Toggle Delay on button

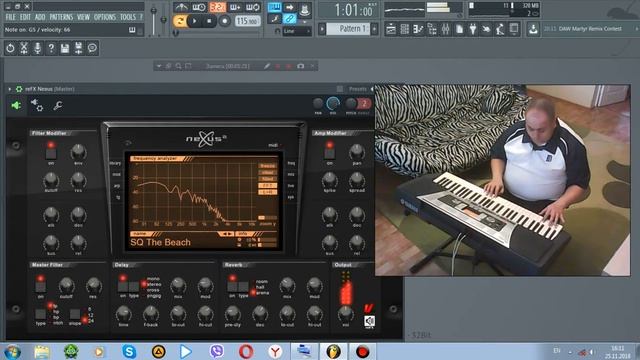[x=123, y=287]
